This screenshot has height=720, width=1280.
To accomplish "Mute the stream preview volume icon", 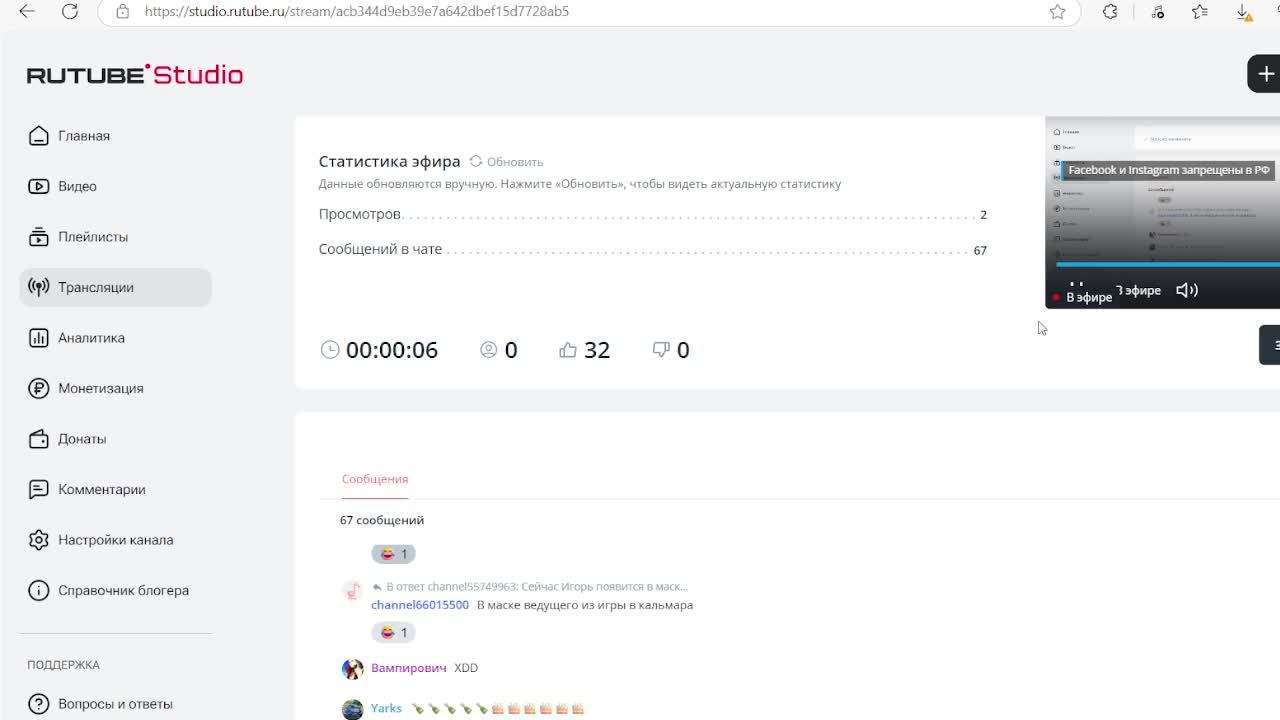I will pos(1187,290).
